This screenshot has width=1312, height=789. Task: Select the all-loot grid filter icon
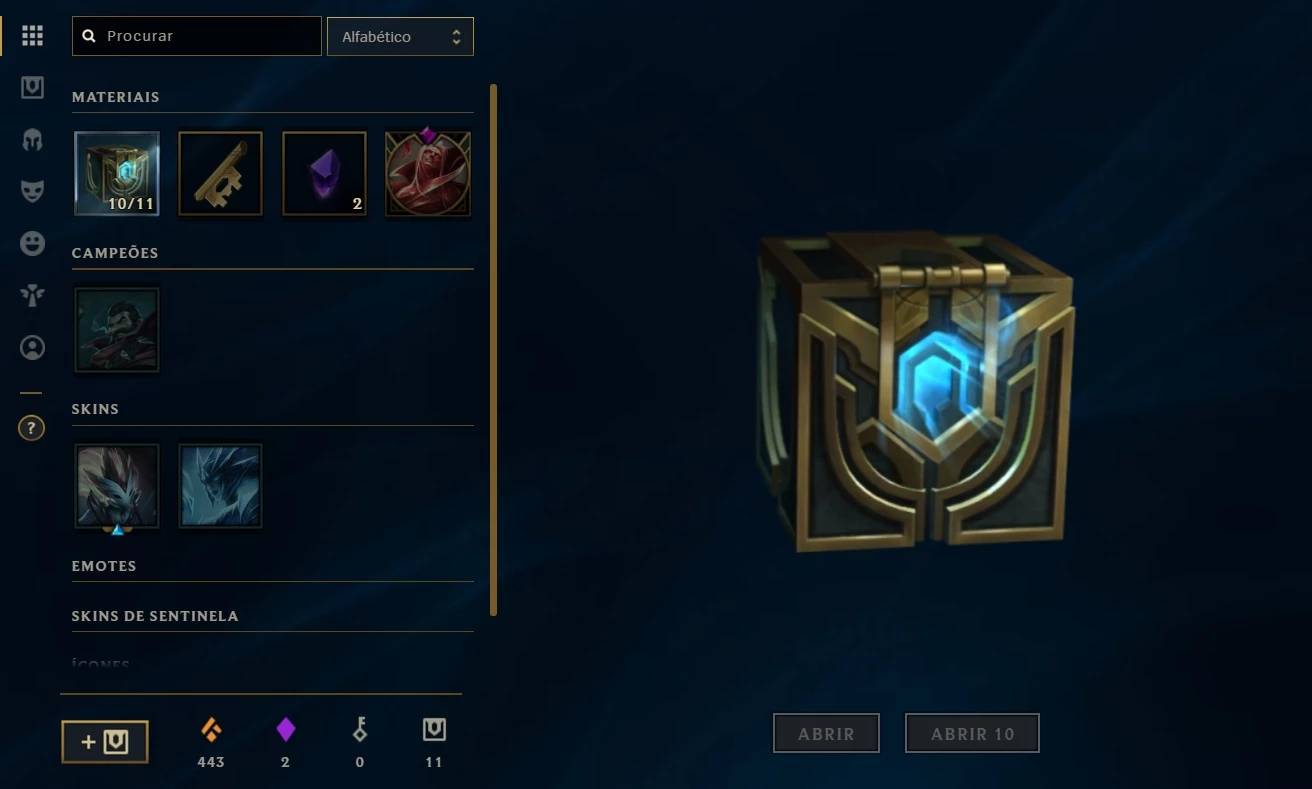tap(32, 36)
